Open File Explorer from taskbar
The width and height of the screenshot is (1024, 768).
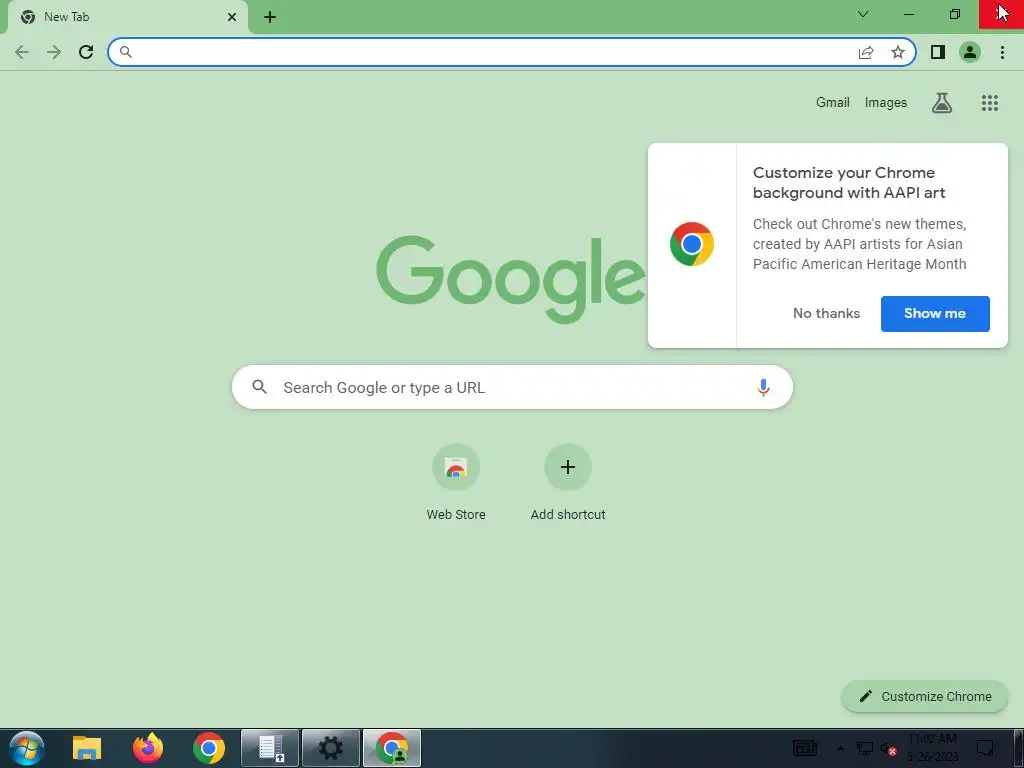click(87, 748)
